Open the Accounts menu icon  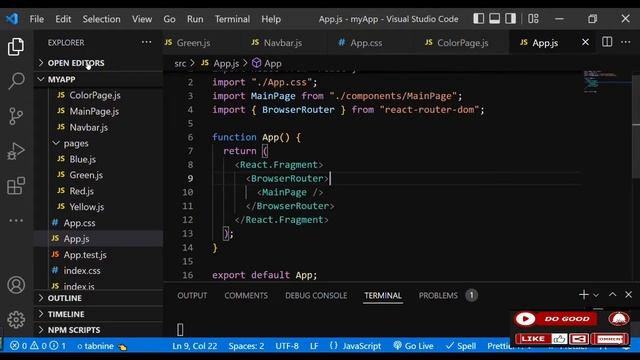click(x=16, y=285)
